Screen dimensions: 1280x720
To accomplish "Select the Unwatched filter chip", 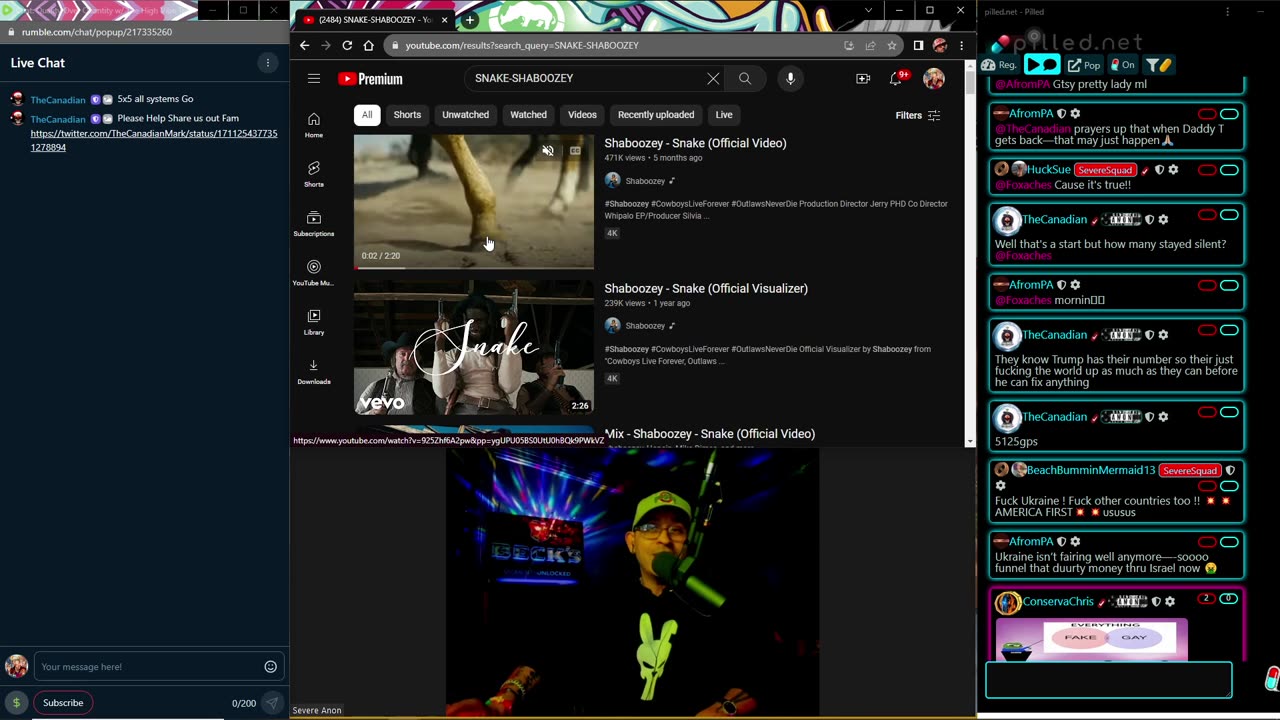I will 466,115.
